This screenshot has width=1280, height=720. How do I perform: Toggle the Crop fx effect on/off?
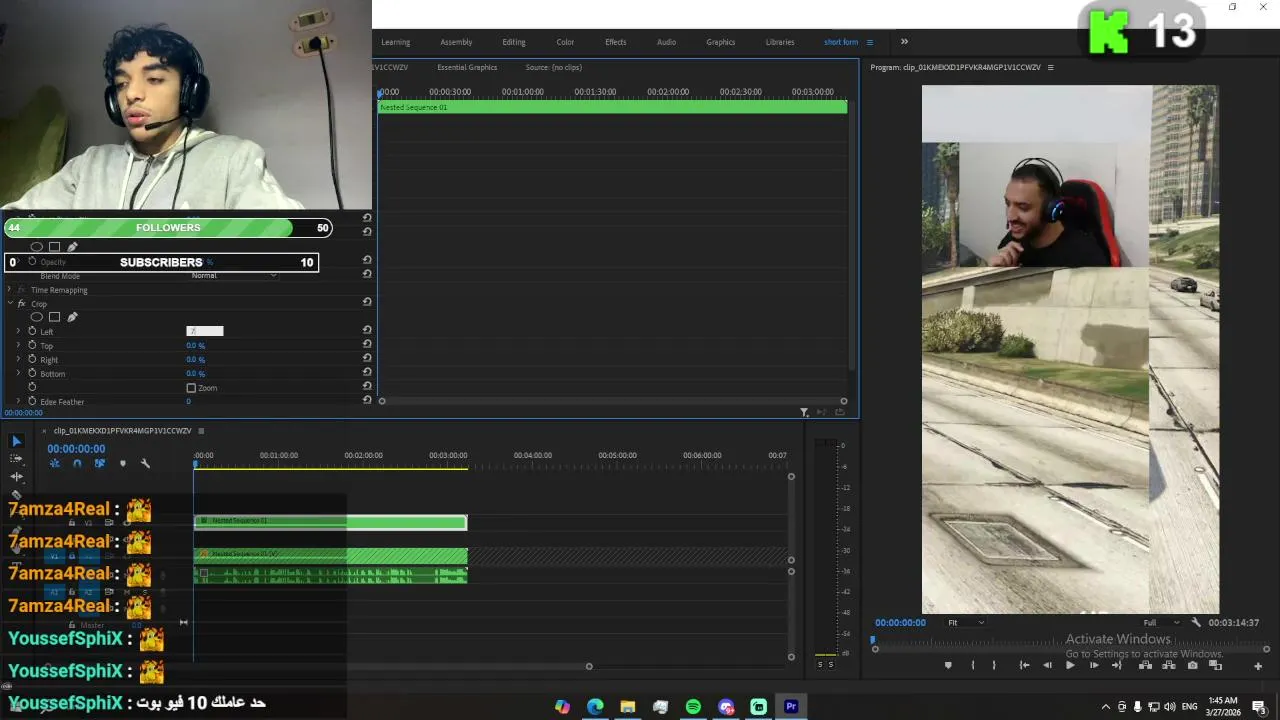[x=21, y=303]
